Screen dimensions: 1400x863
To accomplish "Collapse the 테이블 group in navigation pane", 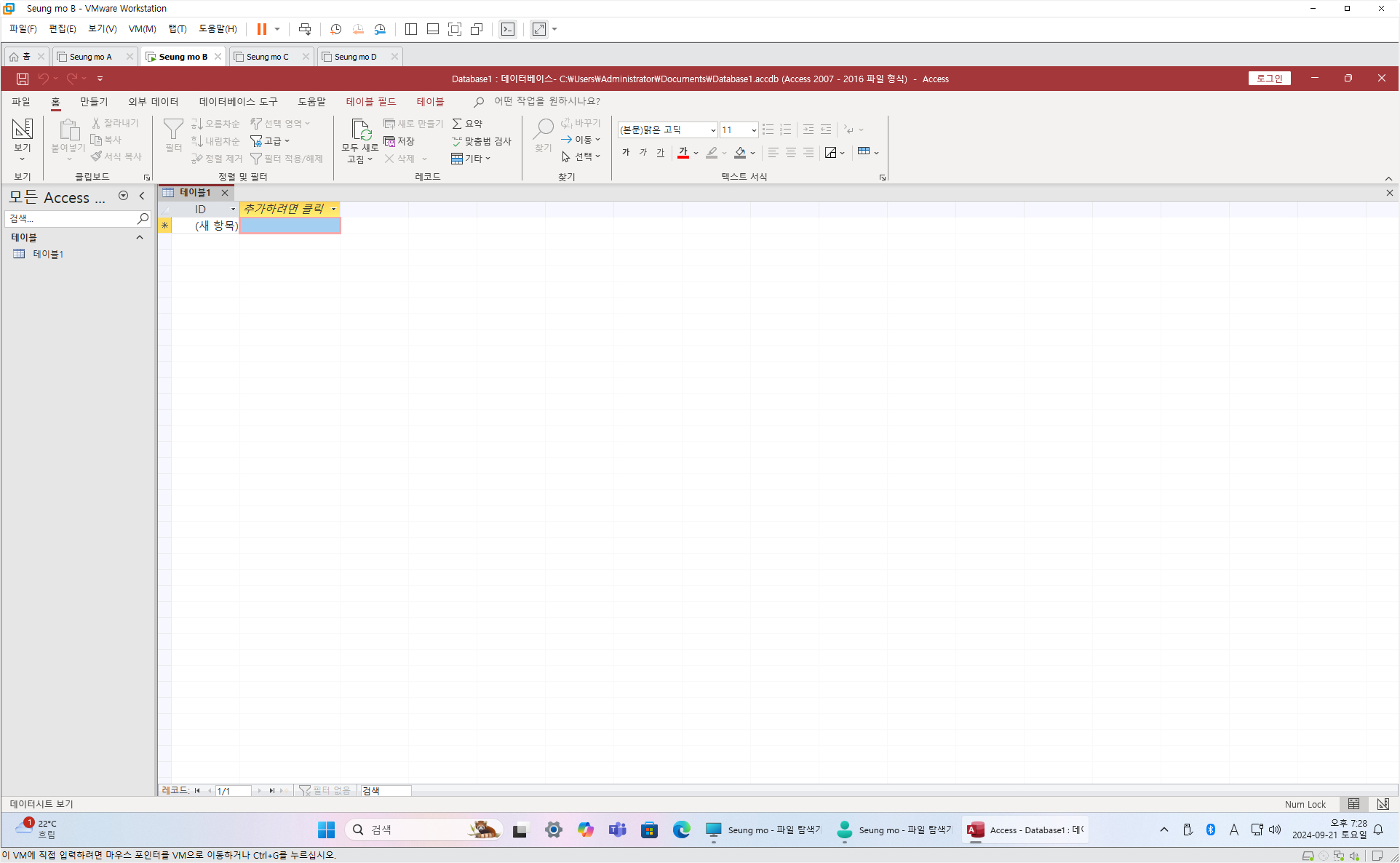I will (x=140, y=237).
